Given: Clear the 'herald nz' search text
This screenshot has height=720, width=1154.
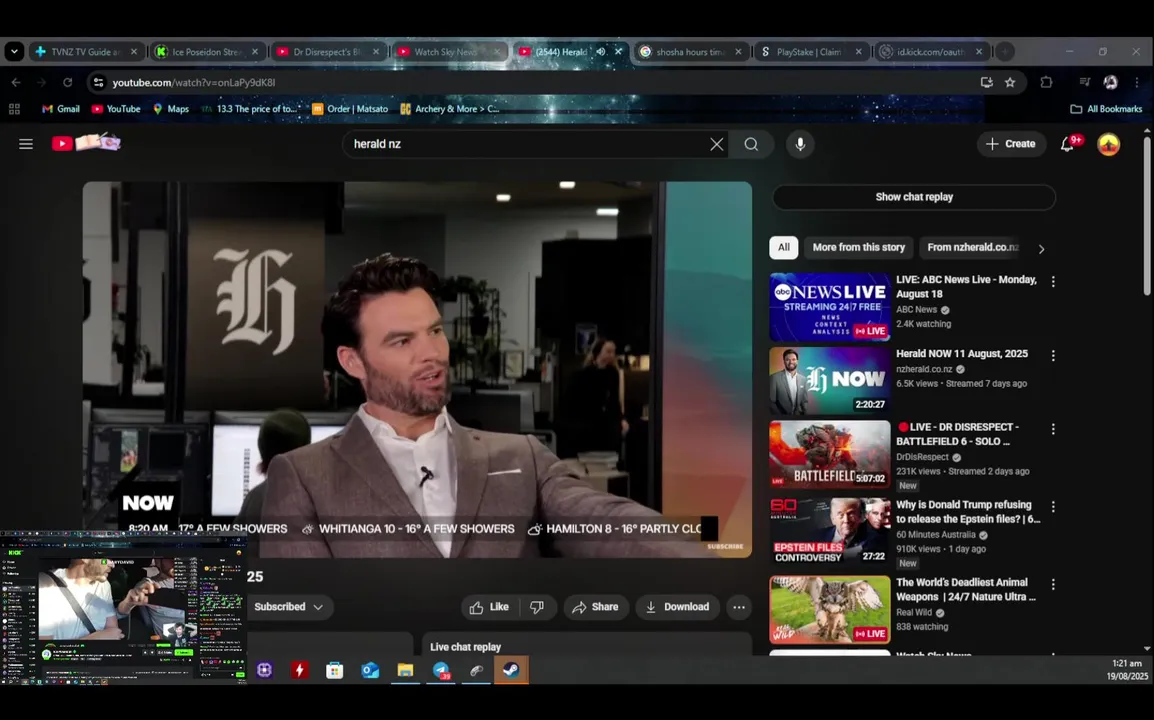Looking at the screenshot, I should click(716, 144).
